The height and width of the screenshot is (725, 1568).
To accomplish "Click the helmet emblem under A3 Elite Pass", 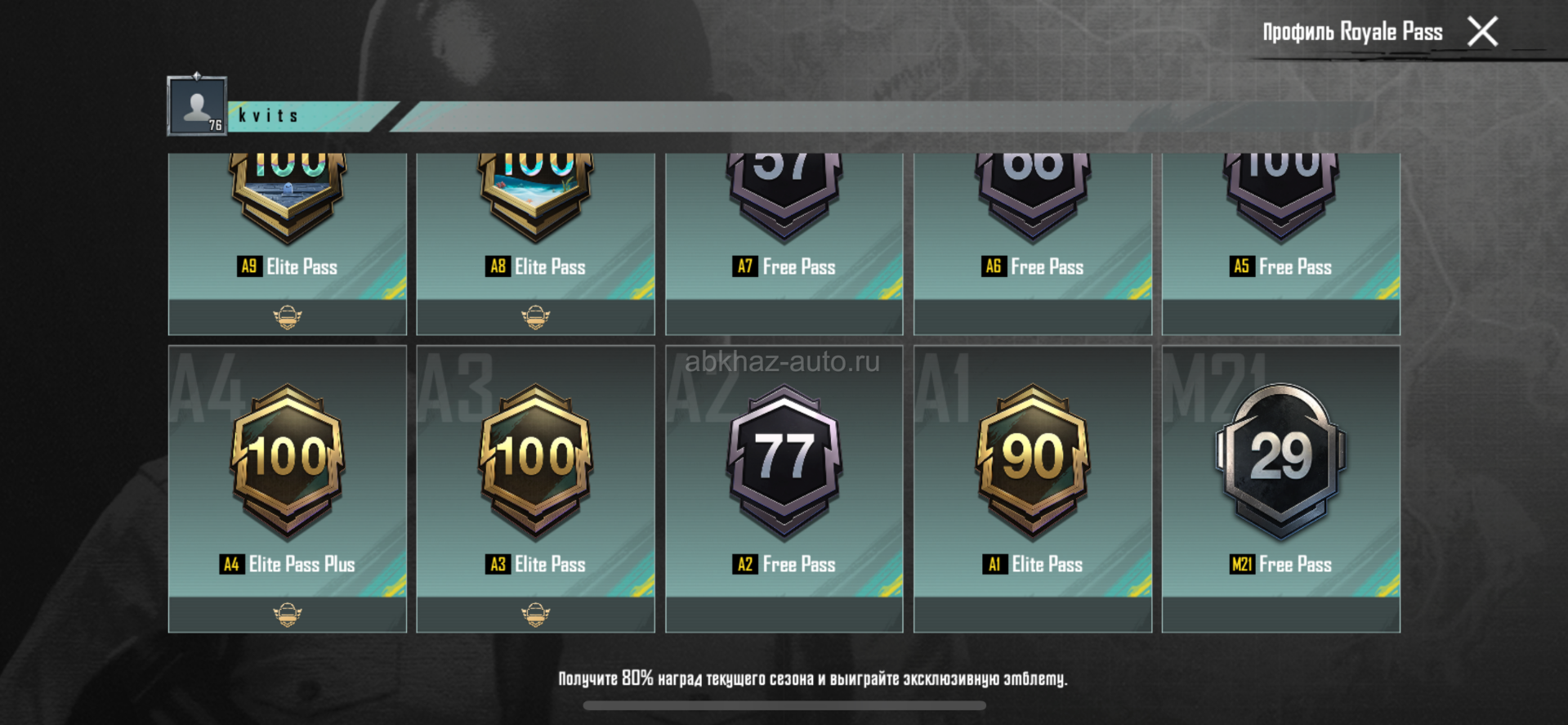I will 536,614.
